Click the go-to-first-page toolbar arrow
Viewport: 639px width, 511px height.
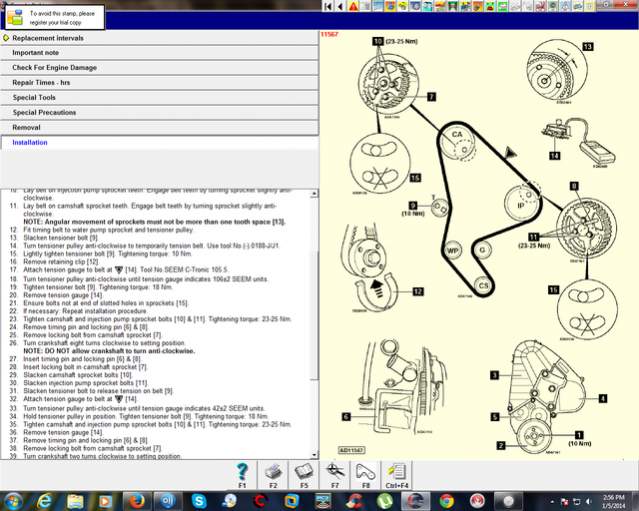328,6
